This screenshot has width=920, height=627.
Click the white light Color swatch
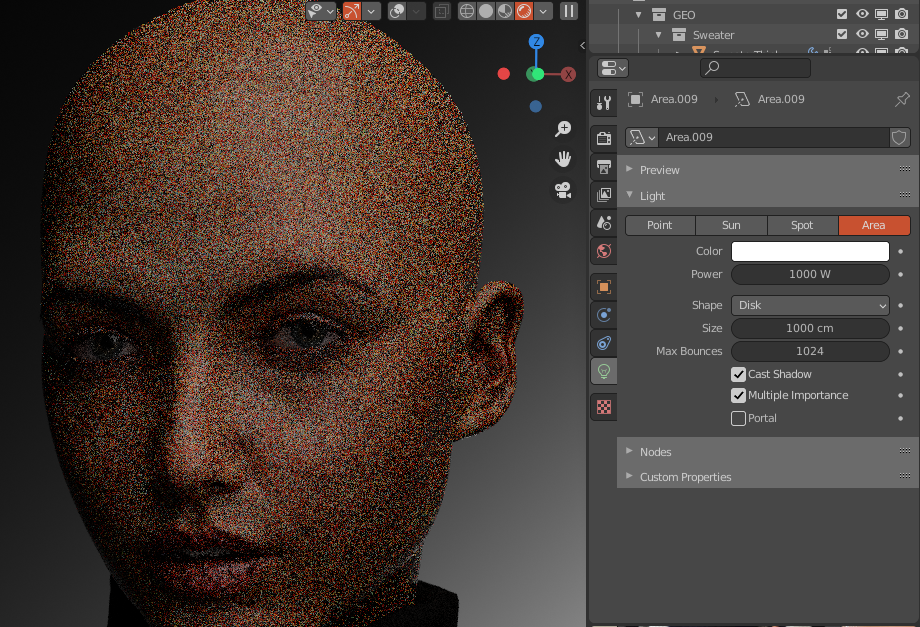click(x=810, y=251)
